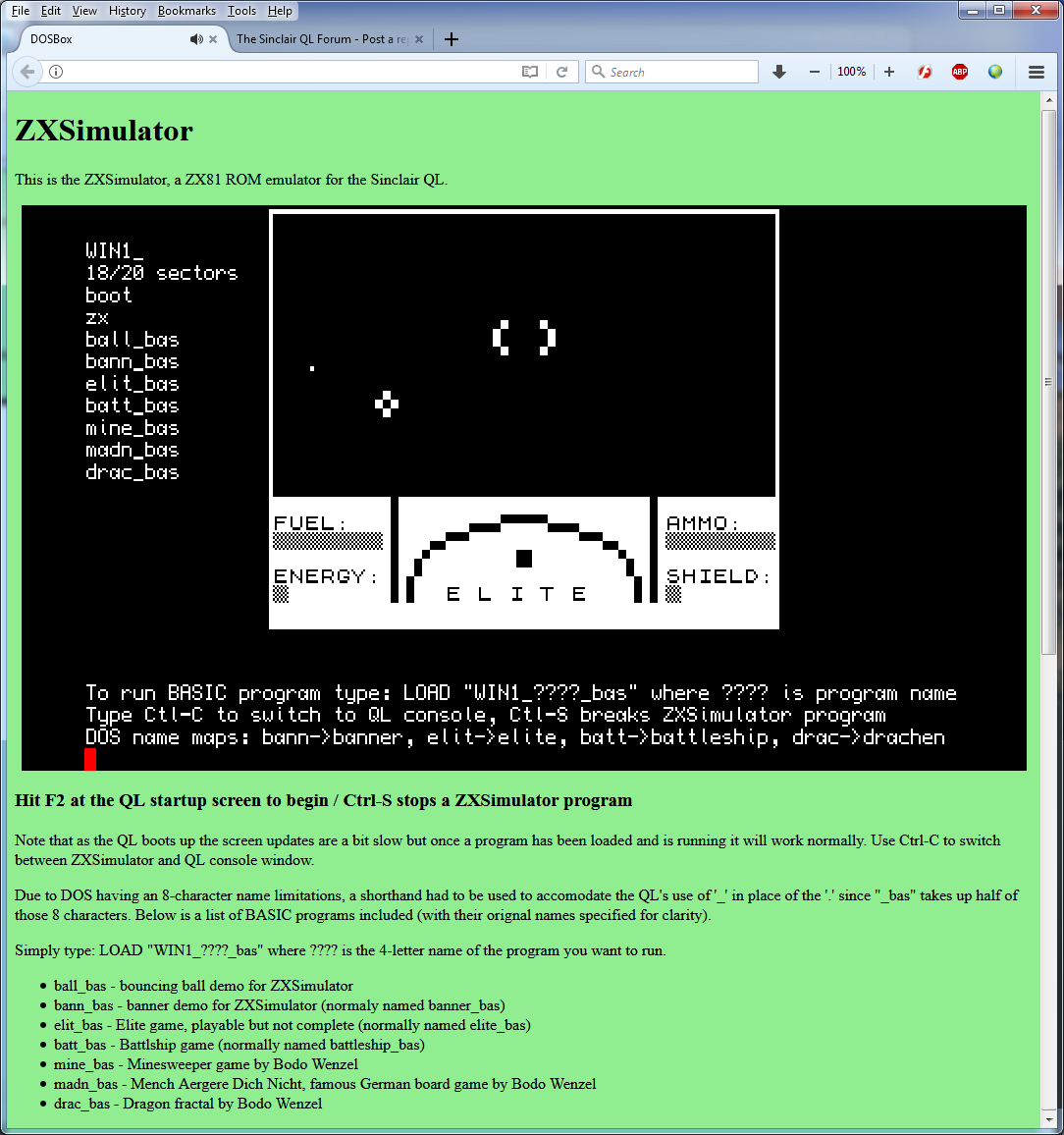Open the Tools menu
The width and height of the screenshot is (1064, 1135).
click(241, 11)
